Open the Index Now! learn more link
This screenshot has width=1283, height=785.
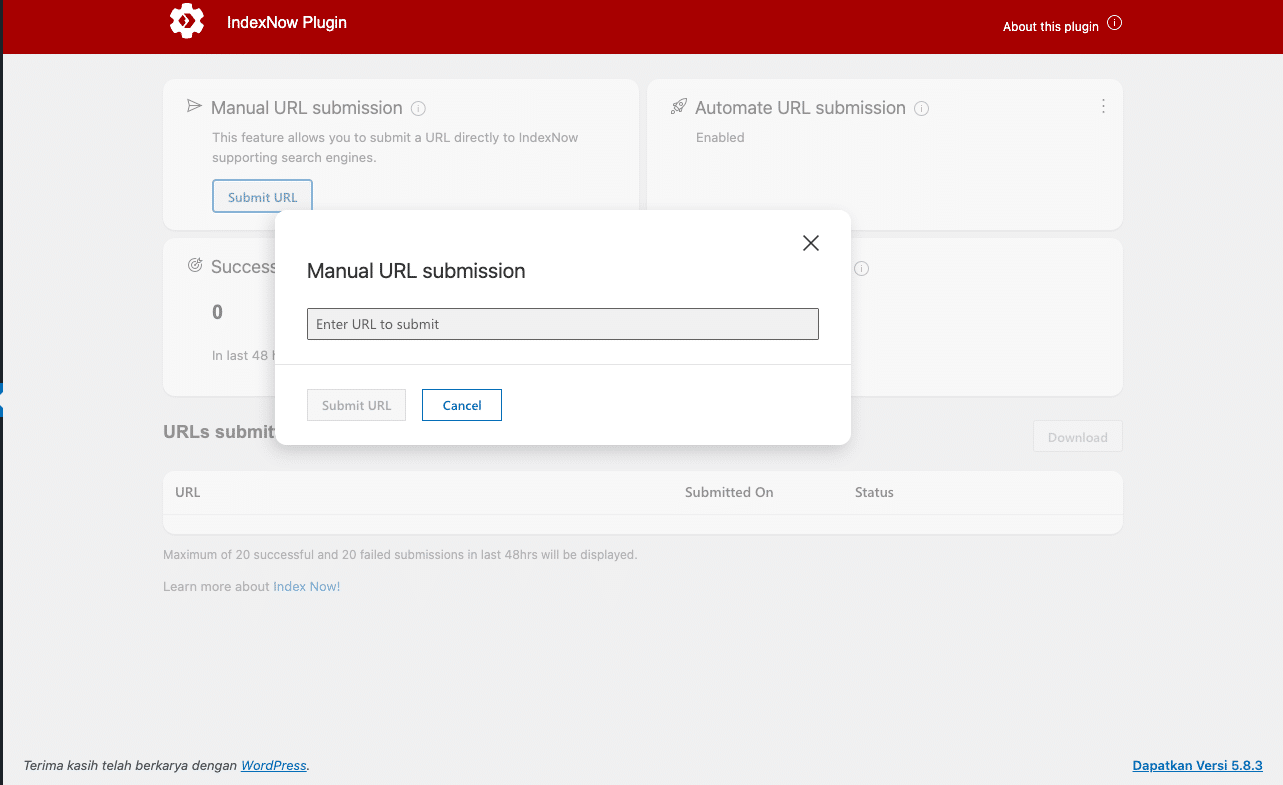click(307, 586)
